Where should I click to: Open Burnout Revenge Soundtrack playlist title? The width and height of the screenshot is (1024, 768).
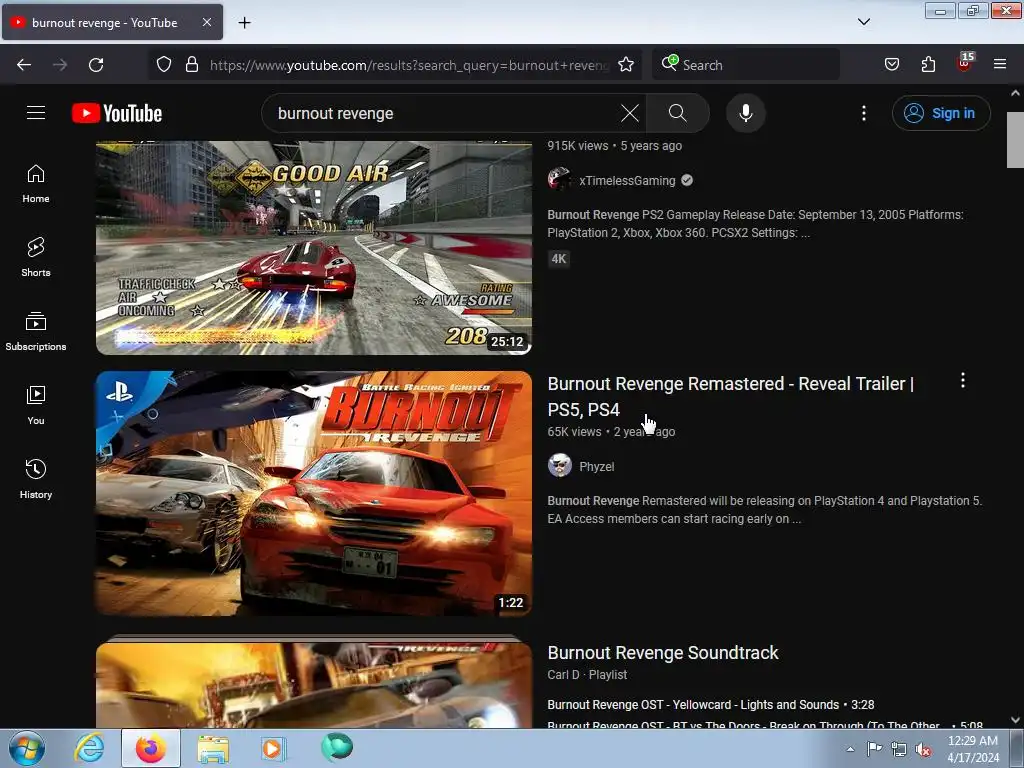pos(662,652)
